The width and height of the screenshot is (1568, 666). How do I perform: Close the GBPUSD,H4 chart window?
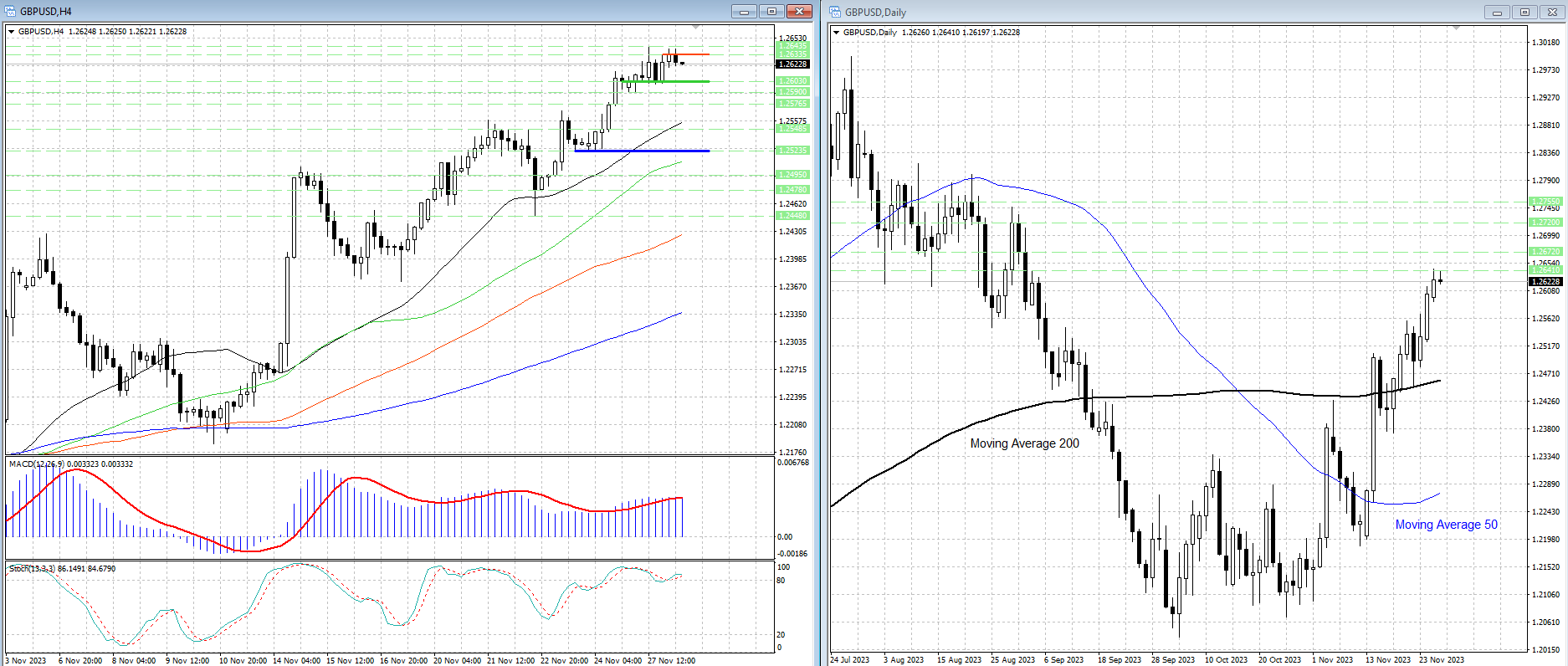(x=799, y=11)
